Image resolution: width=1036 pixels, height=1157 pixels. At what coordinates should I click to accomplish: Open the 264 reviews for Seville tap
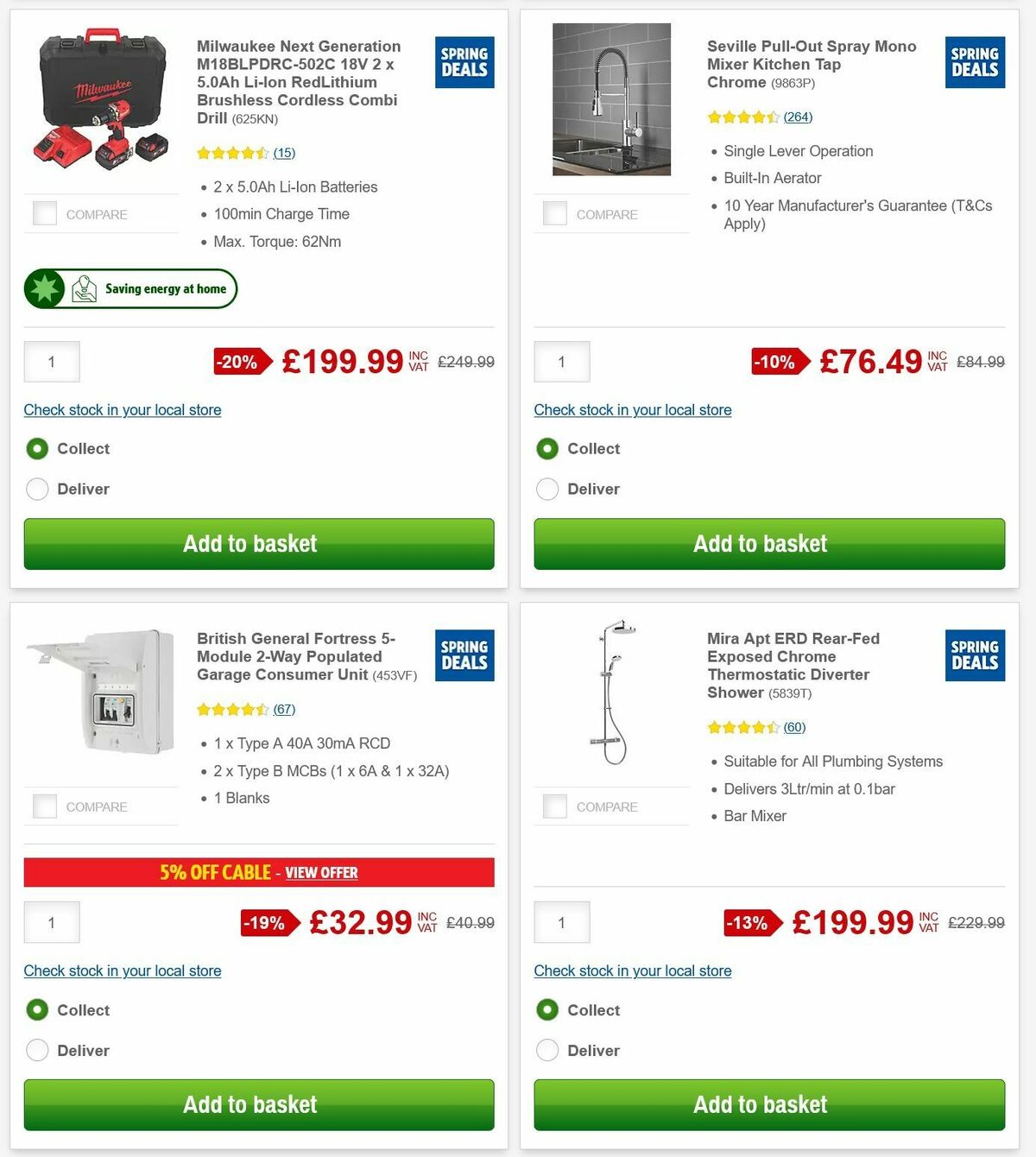[798, 117]
